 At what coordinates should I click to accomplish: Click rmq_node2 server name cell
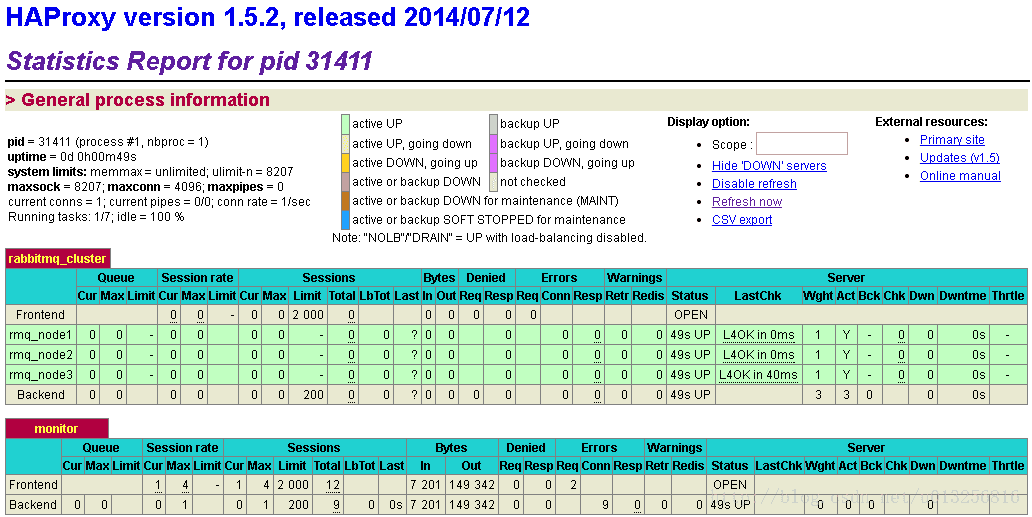point(41,355)
